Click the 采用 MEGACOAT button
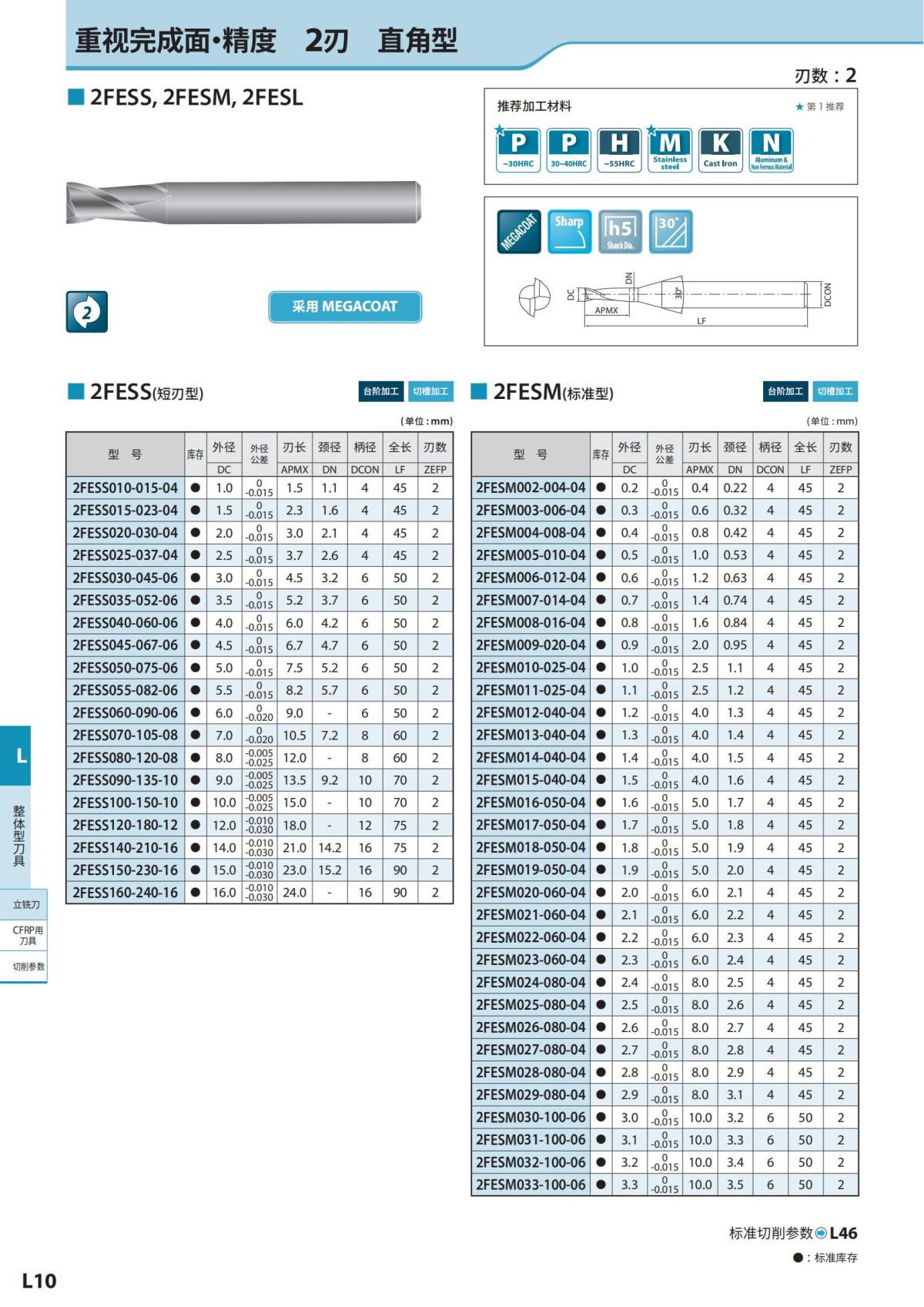Screen dimensions: 924x1307 345,307
